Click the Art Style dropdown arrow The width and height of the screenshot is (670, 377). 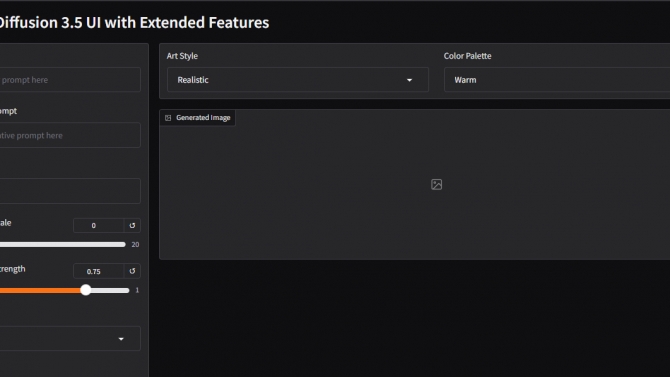[409, 80]
